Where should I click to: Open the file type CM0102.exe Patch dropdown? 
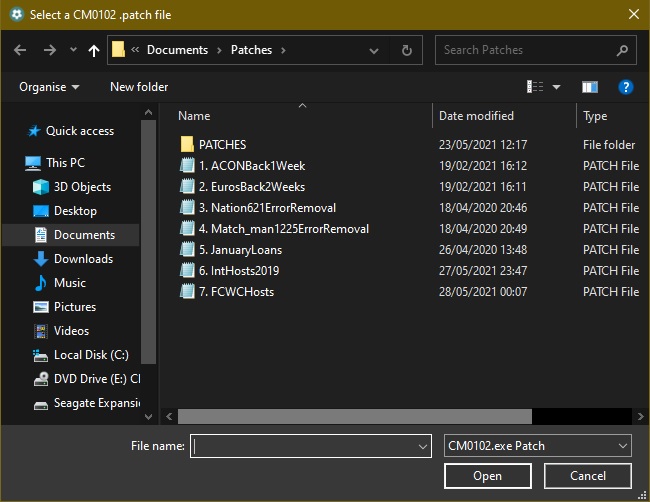pos(538,446)
